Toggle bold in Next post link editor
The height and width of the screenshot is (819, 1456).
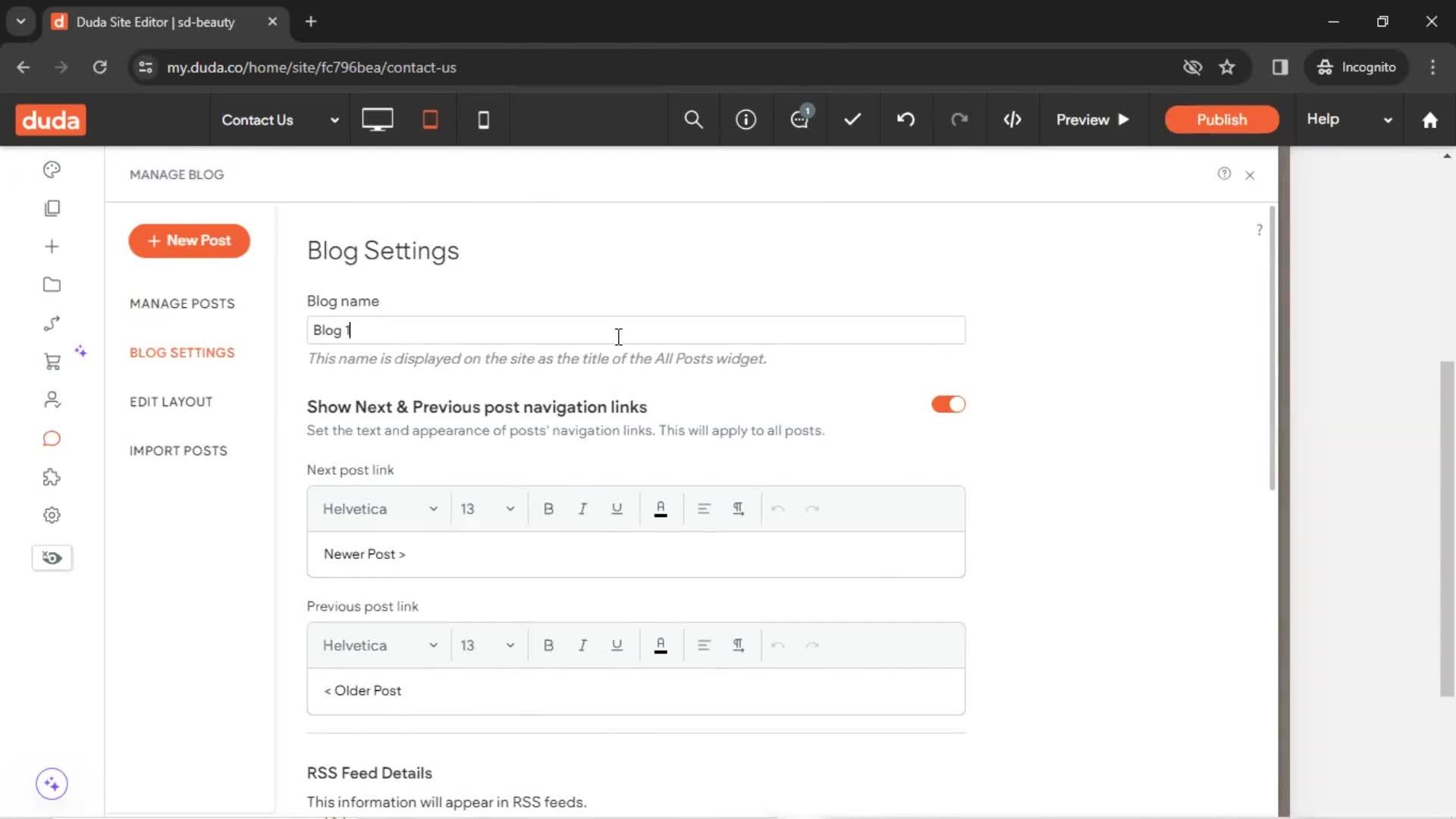point(548,509)
